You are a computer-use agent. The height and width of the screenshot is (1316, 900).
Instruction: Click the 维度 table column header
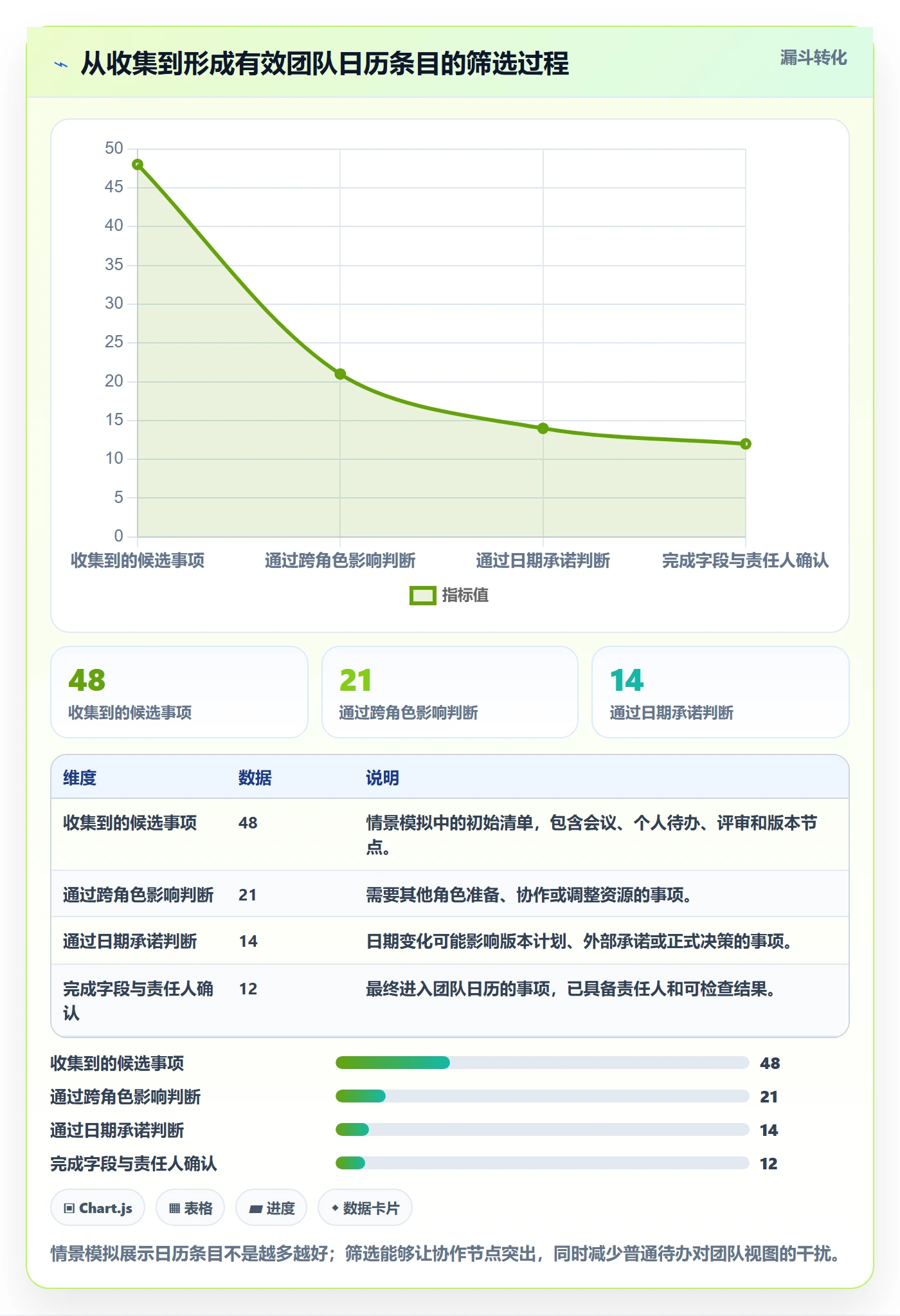coord(80,778)
